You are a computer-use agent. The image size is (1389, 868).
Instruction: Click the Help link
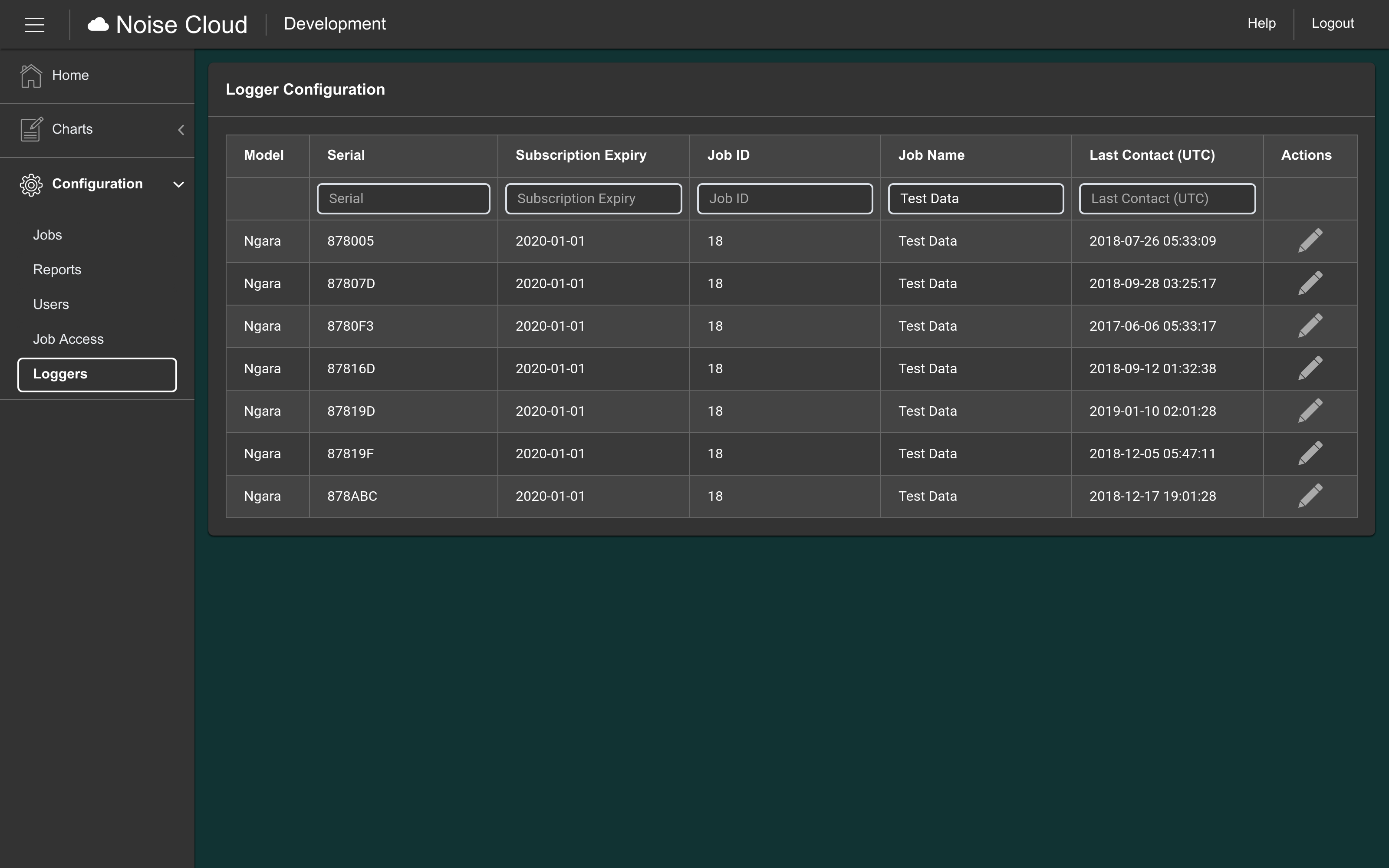click(x=1261, y=23)
